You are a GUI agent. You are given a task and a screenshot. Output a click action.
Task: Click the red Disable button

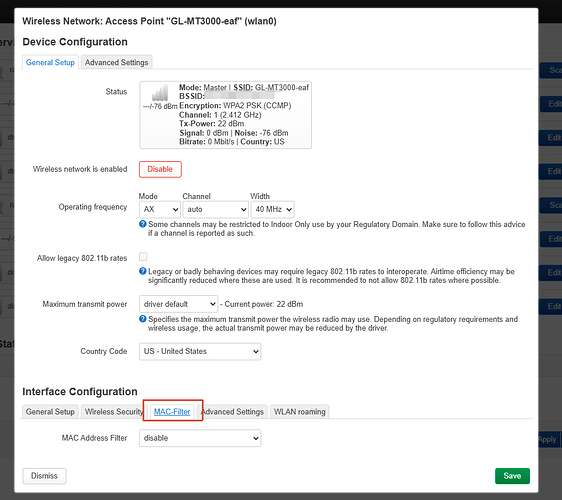coord(160,169)
